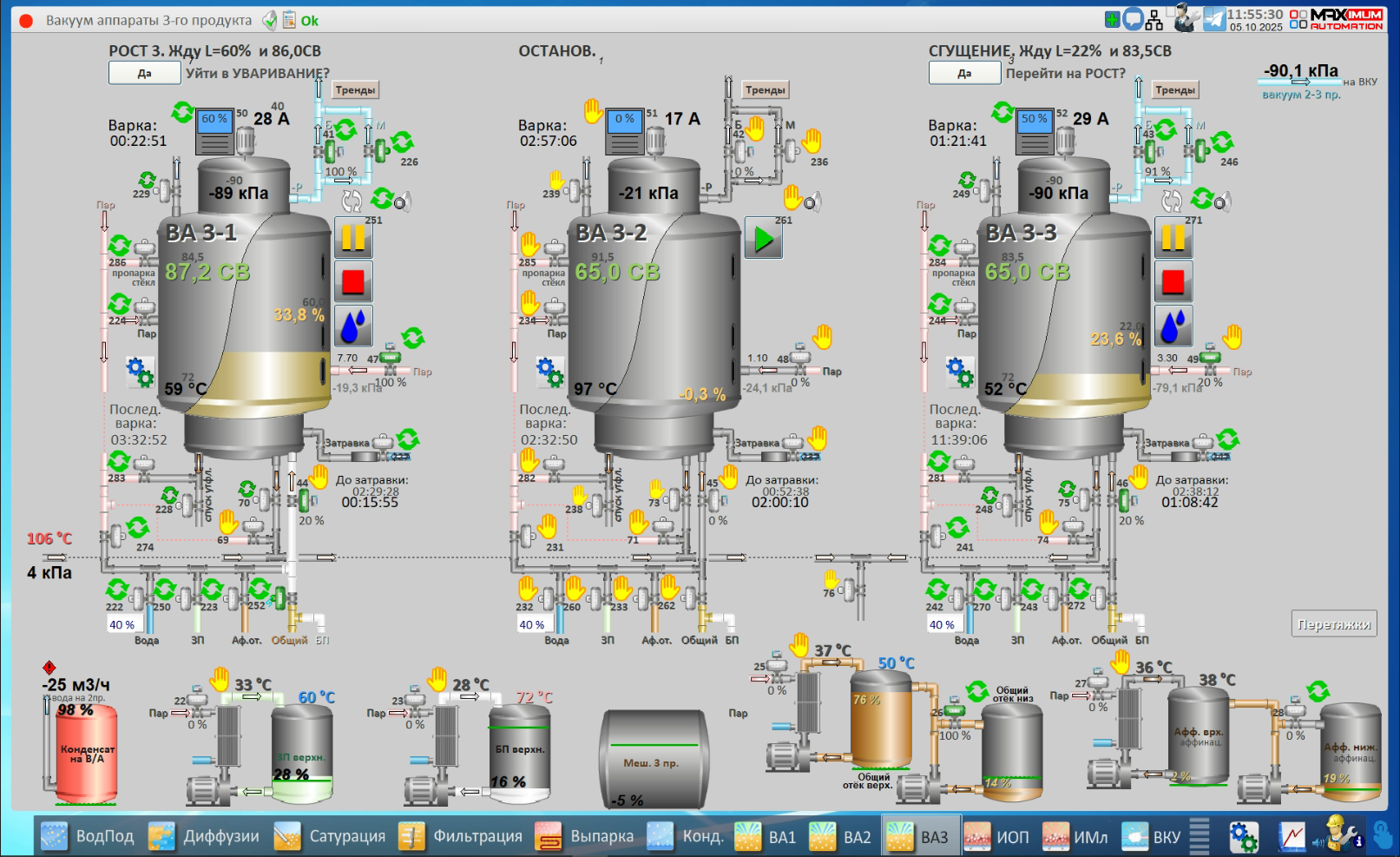
Task: Click the 40 % field near valve 222
Action: pos(122,624)
